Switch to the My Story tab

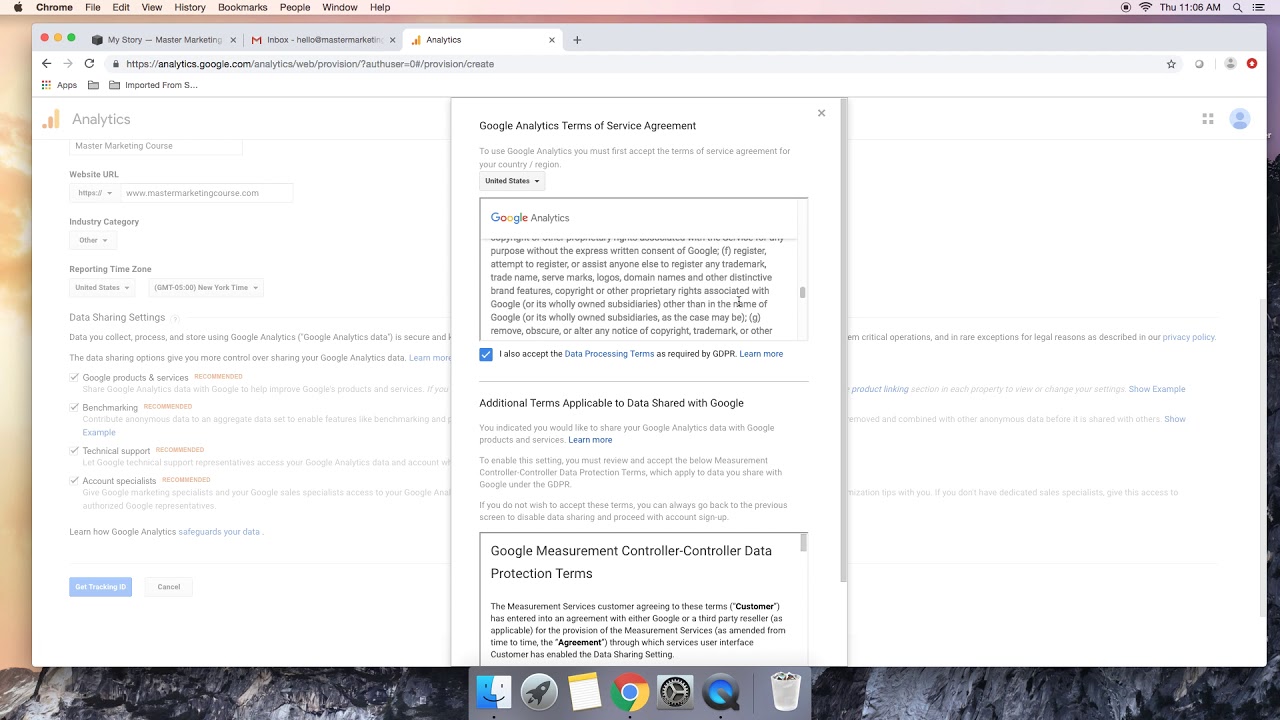(x=164, y=40)
